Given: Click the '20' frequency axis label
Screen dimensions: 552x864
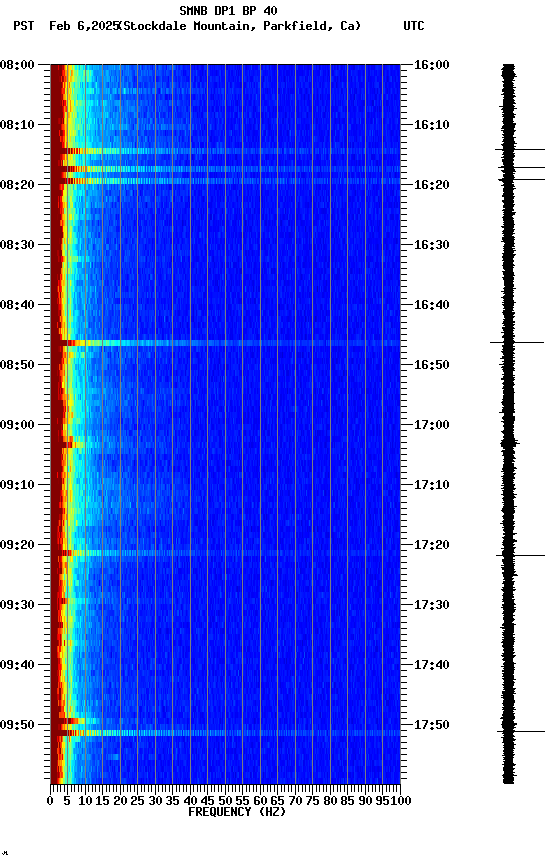Looking at the screenshot, I should click(120, 801).
